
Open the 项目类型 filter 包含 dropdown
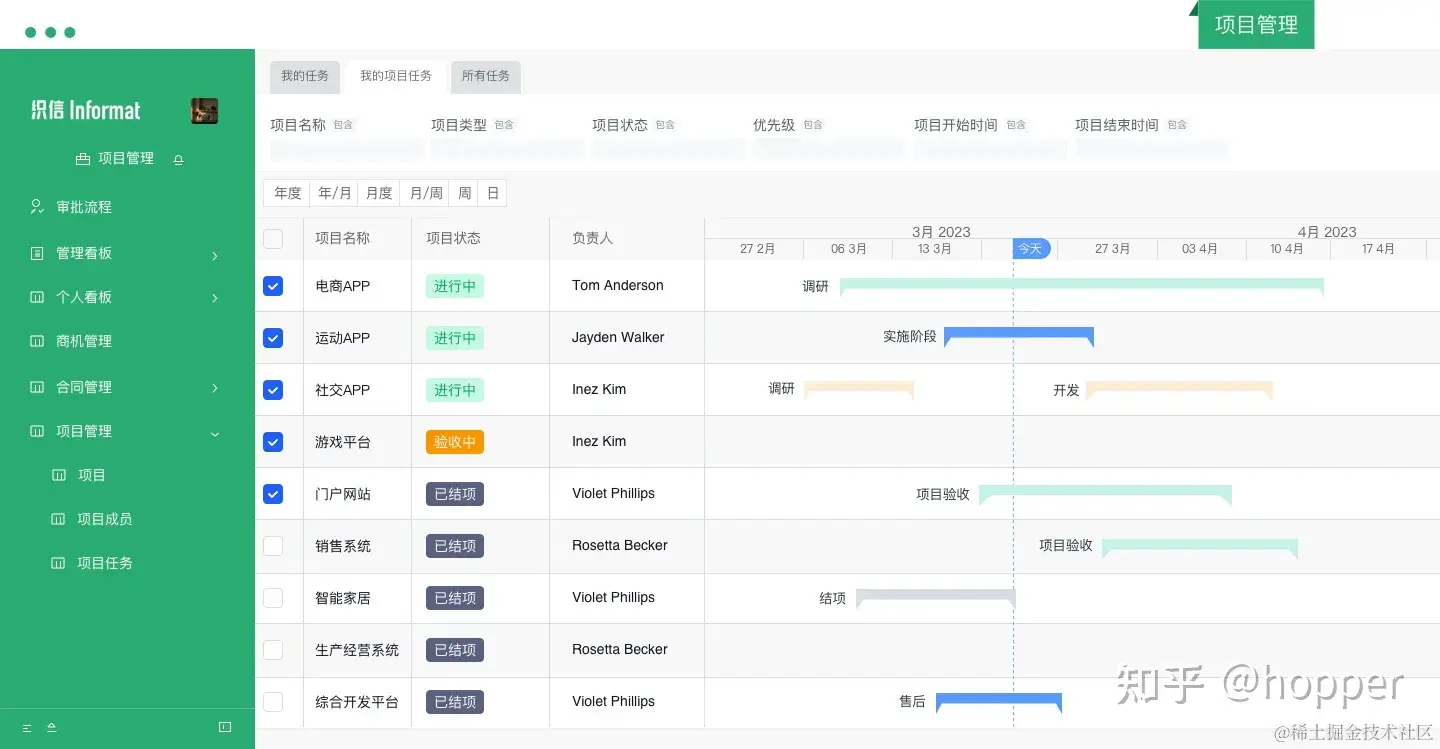pyautogui.click(x=504, y=125)
